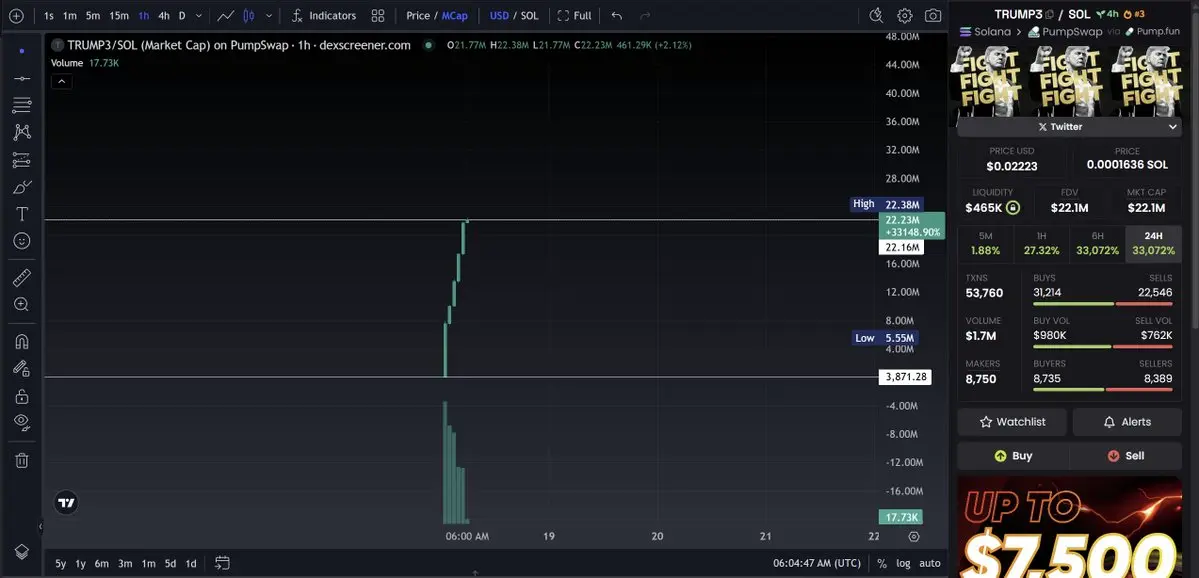Select the D daily timeframe

click(182, 15)
